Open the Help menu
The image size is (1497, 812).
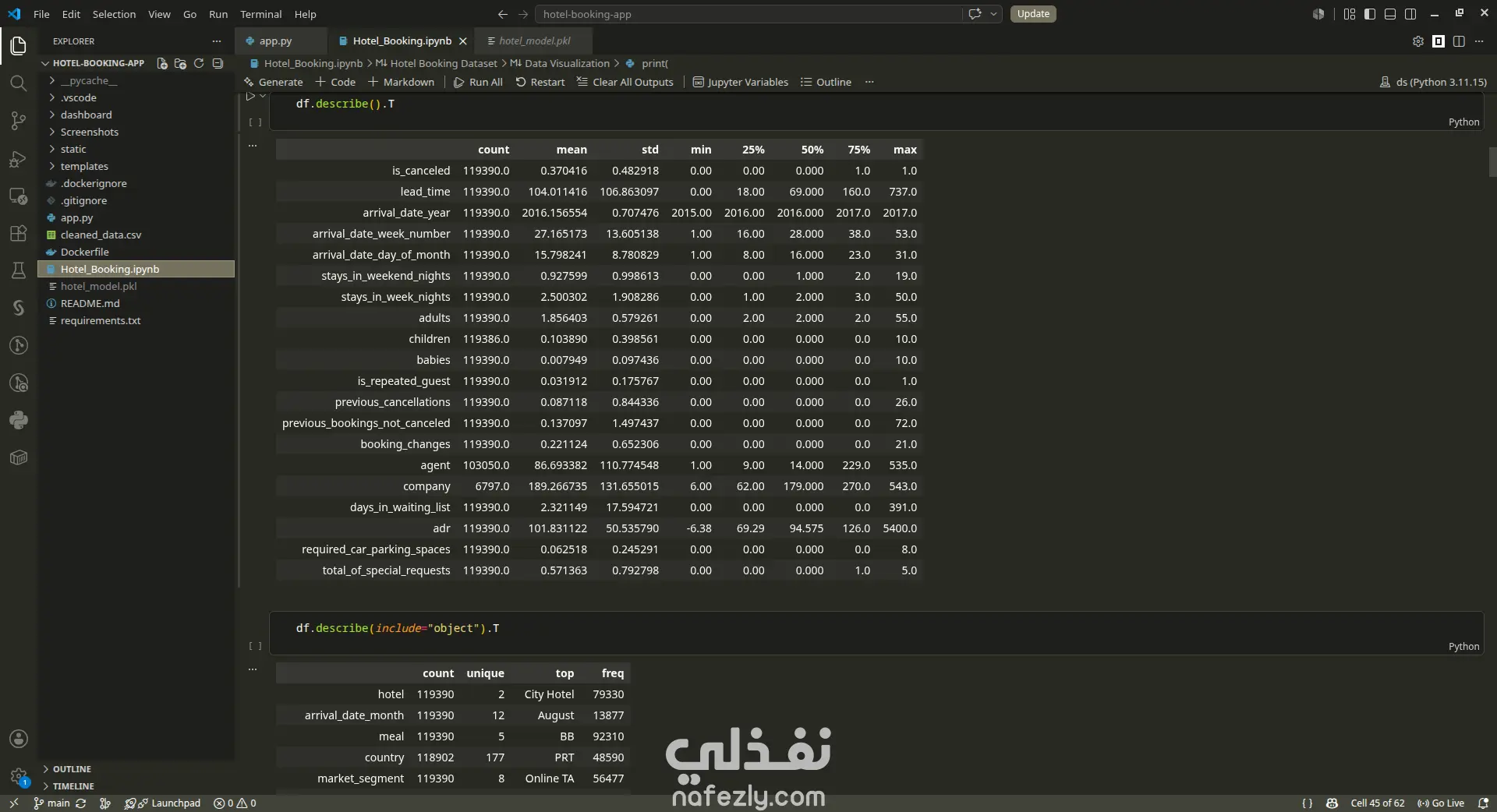(x=305, y=14)
